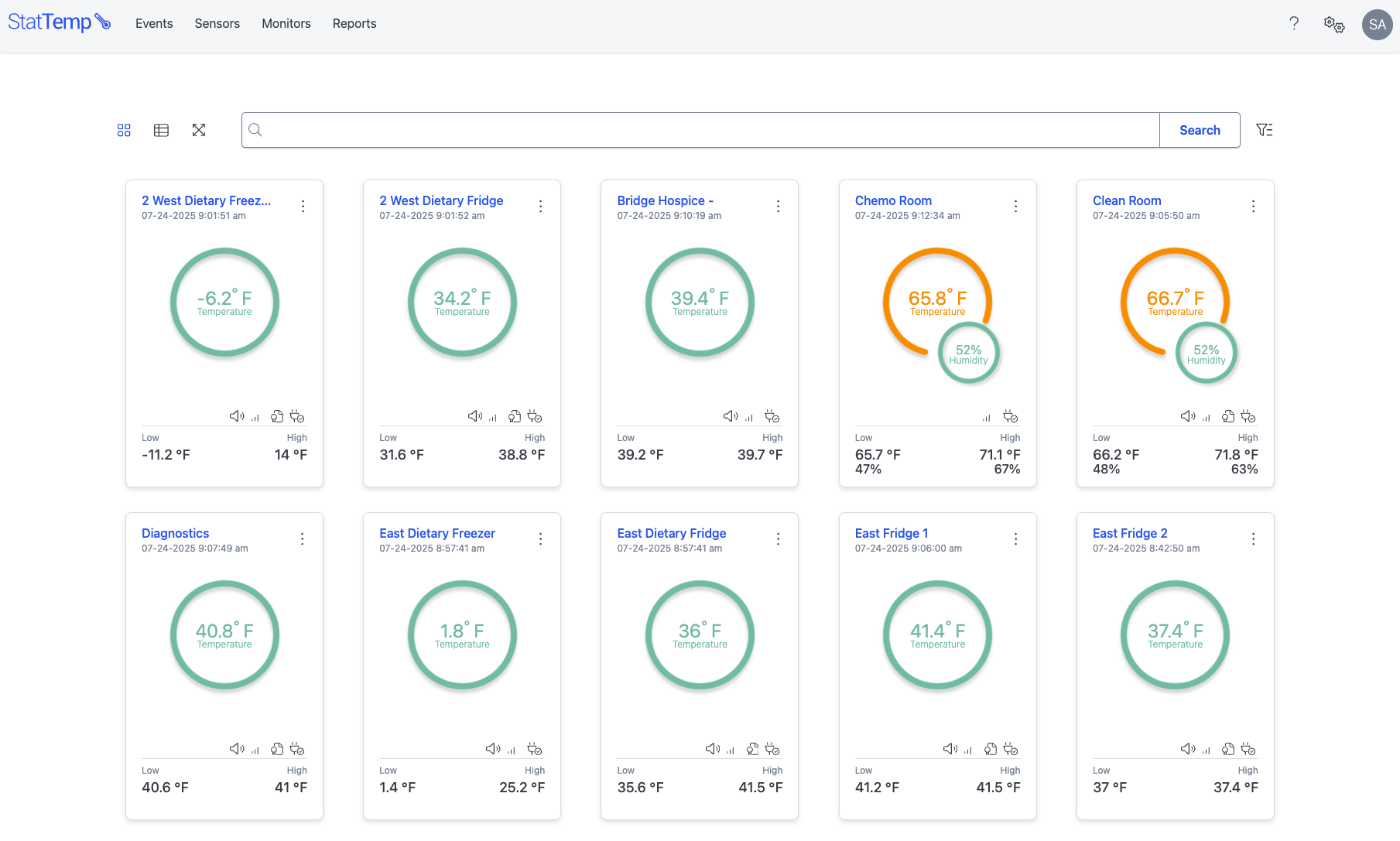Click speaker icon on 2 West Dietary Fridge

coord(474,416)
